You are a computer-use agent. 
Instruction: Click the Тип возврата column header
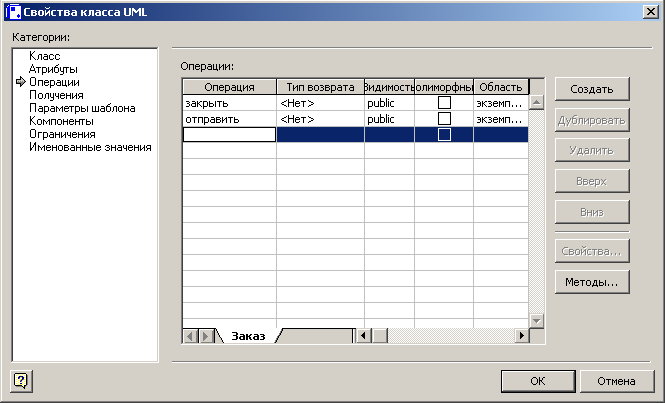click(x=320, y=87)
